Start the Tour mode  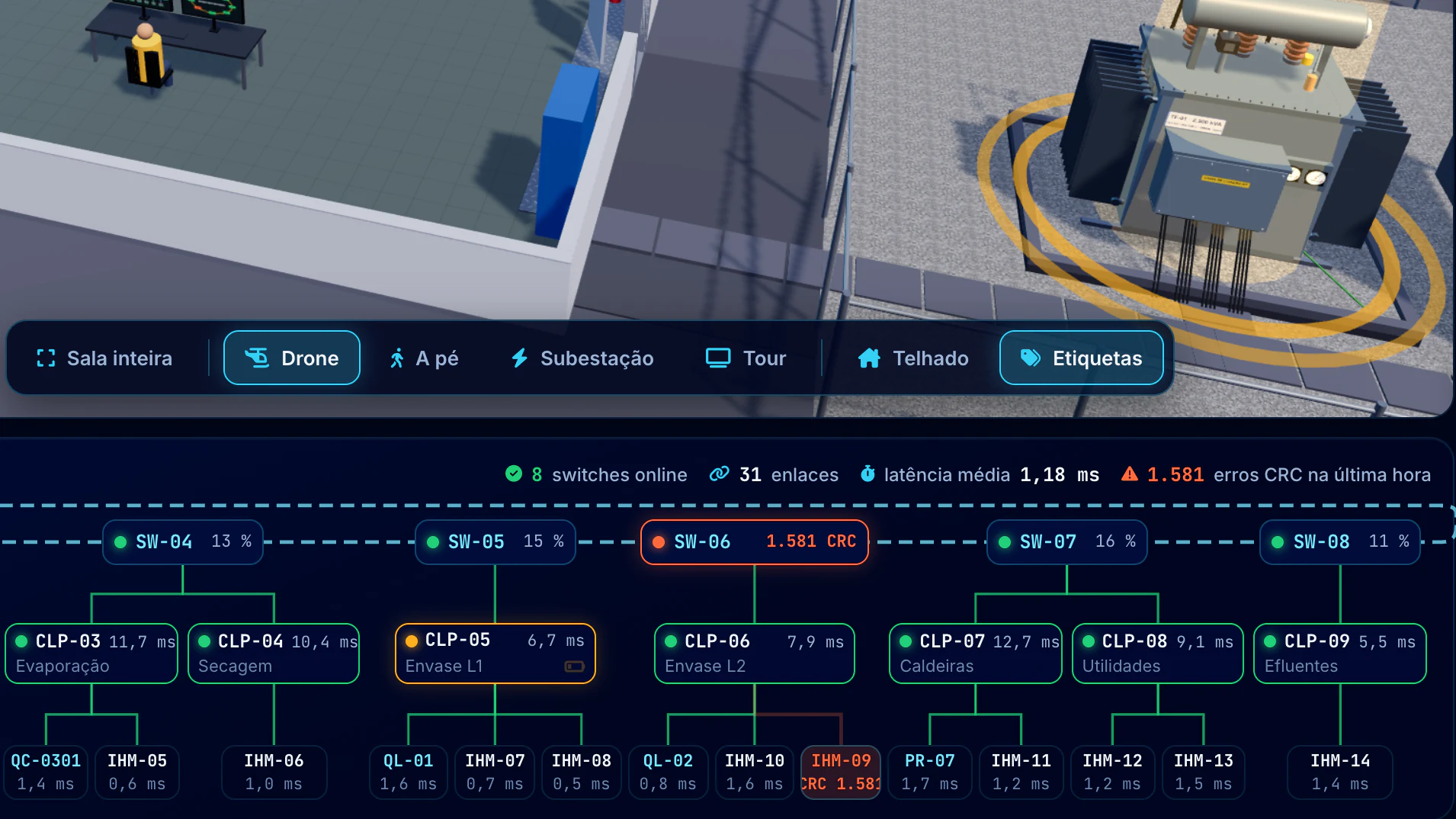tap(746, 358)
